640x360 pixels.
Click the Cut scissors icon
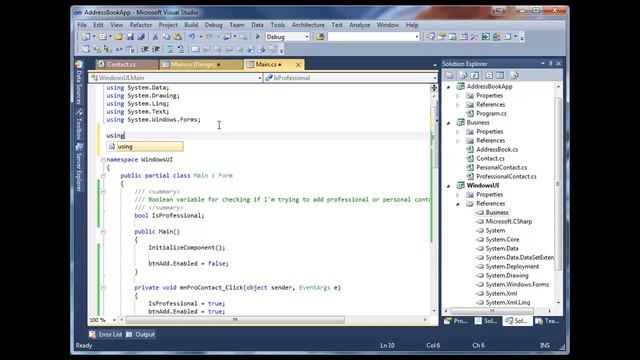[155, 37]
